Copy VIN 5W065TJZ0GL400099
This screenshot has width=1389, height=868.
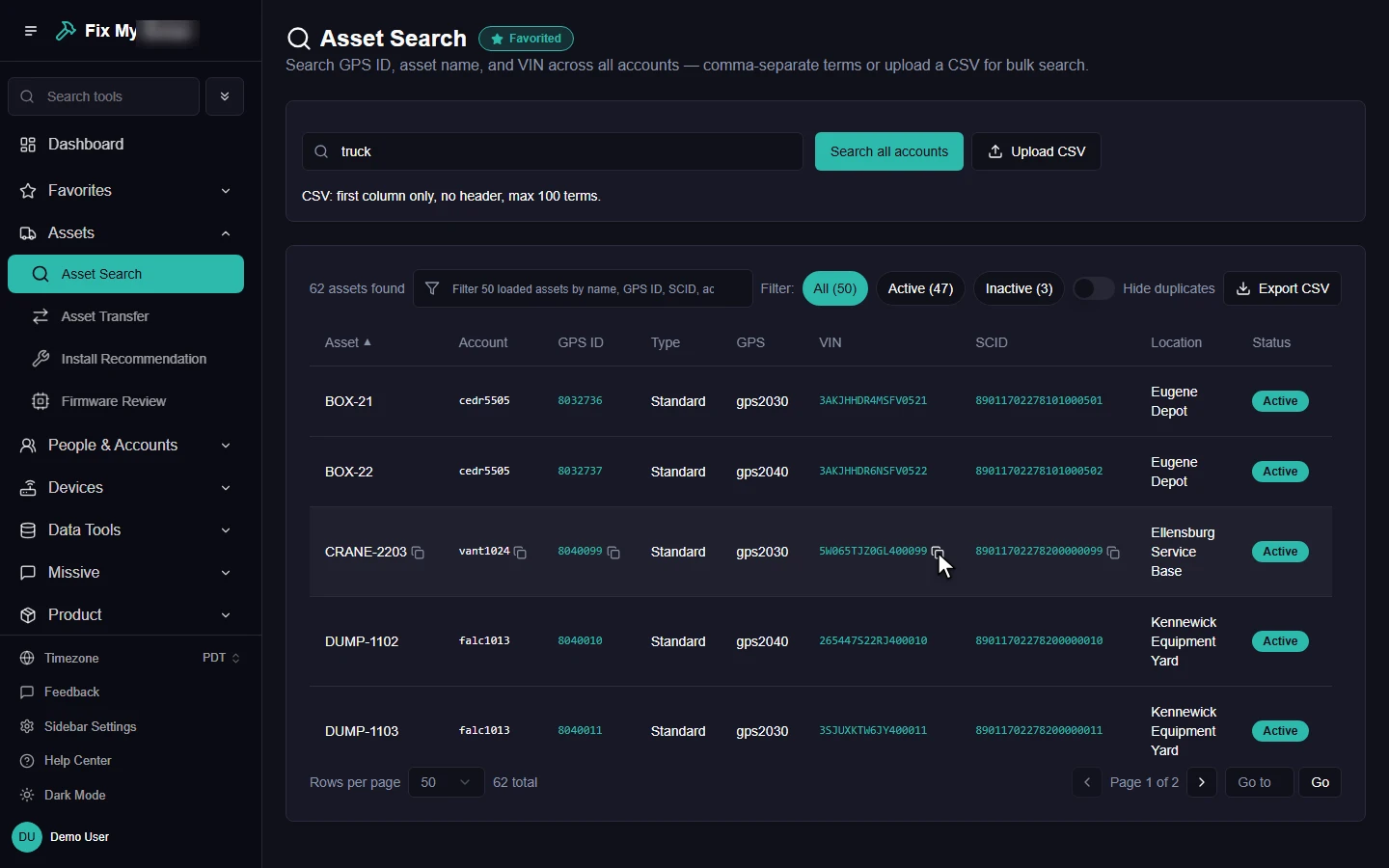coord(938,553)
